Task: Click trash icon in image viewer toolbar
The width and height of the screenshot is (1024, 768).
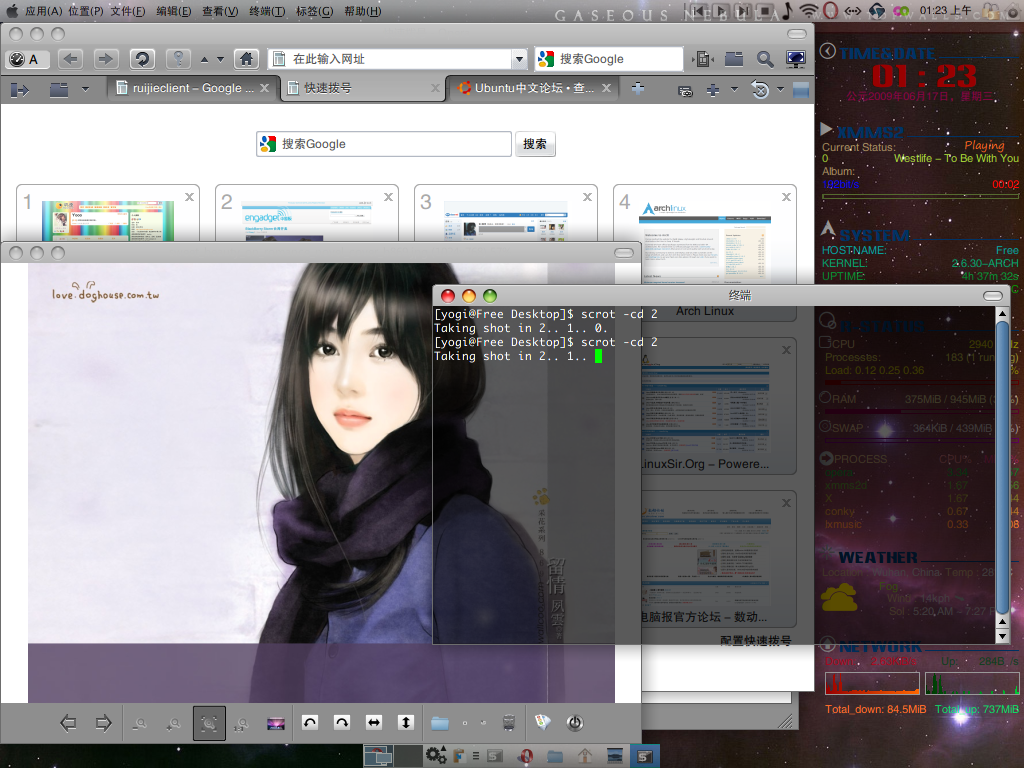Action: pos(509,722)
